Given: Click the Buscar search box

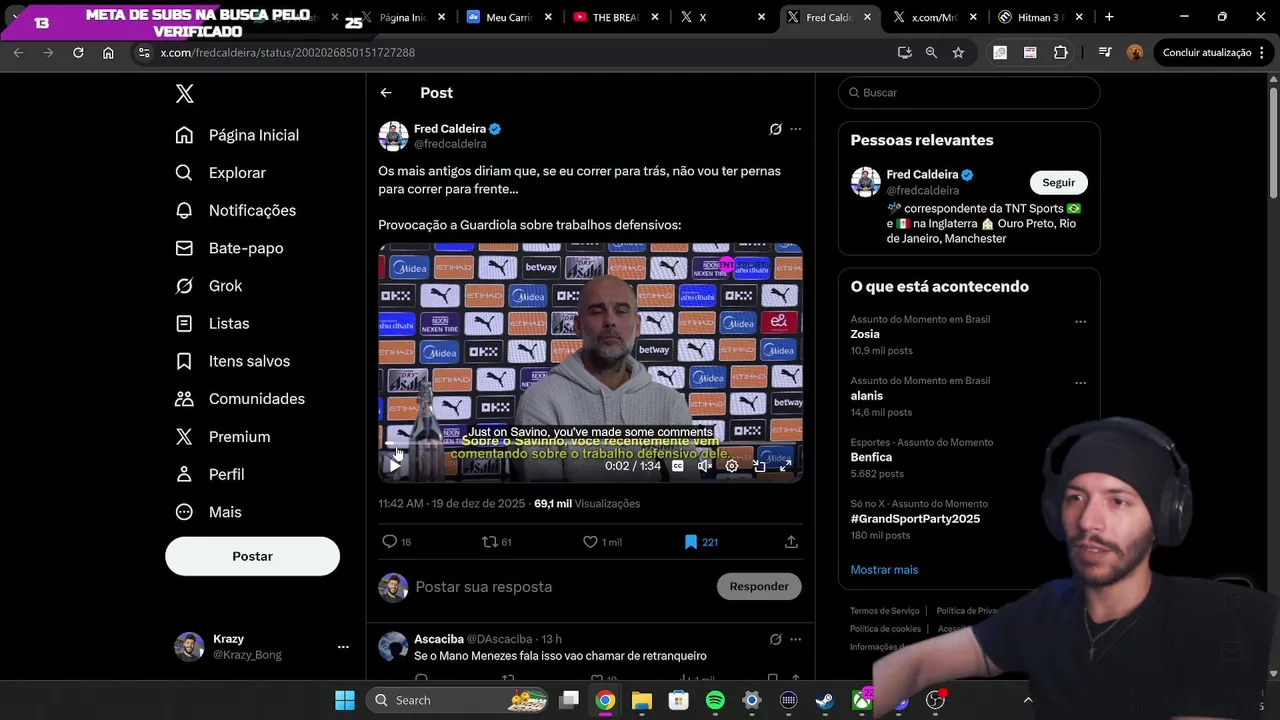Looking at the screenshot, I should tap(969, 92).
